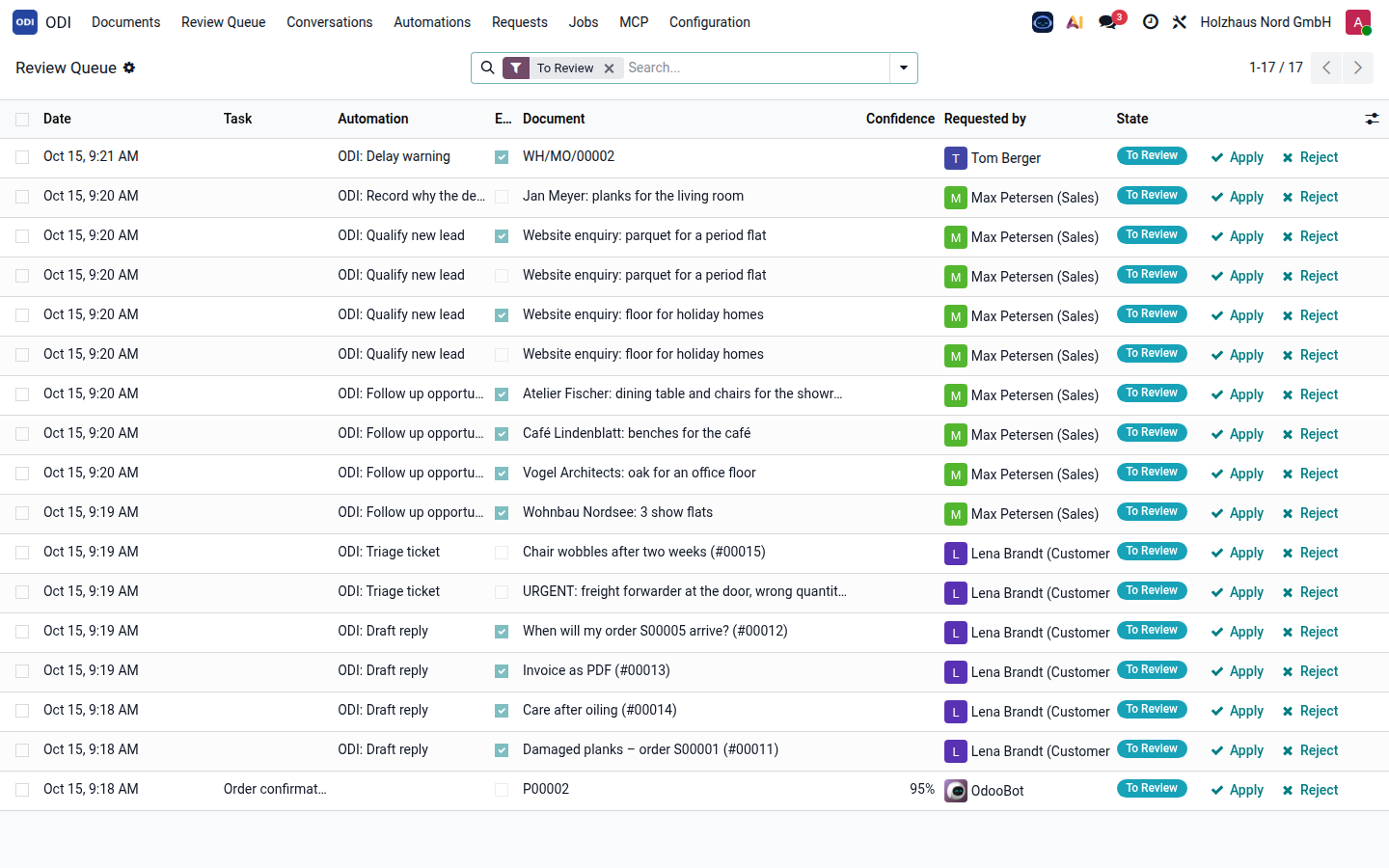Reject the P00002 order confirmation
The width and height of the screenshot is (1389, 868).
tap(1310, 790)
